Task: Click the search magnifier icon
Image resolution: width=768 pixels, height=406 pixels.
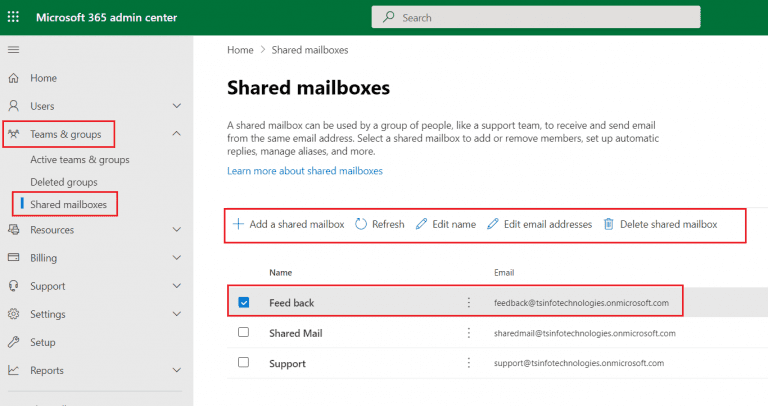Action: click(388, 17)
